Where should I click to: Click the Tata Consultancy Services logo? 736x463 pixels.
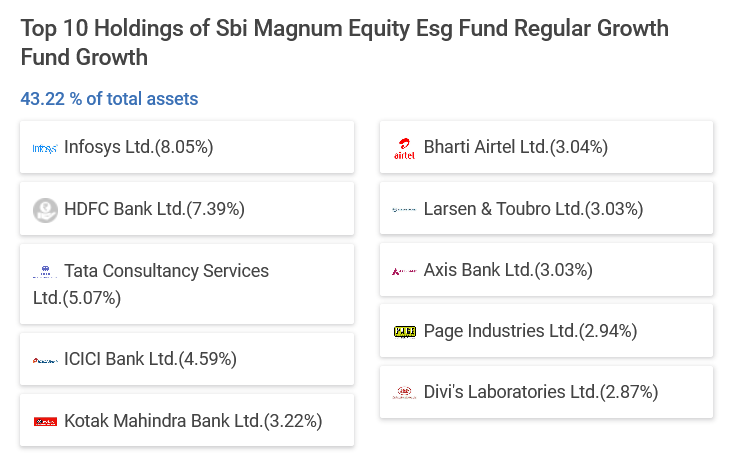pos(45,271)
